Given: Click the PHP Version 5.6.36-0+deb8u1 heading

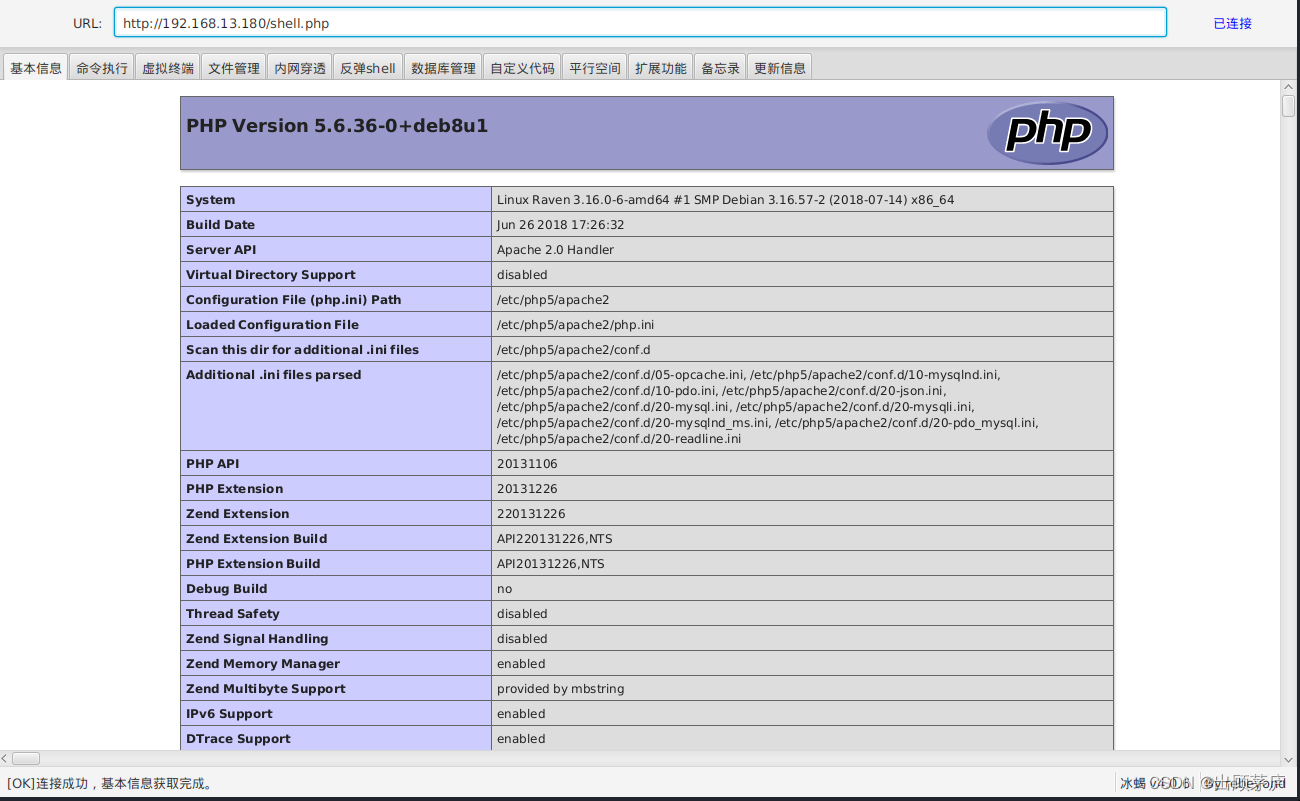Looking at the screenshot, I should pyautogui.click(x=337, y=126).
